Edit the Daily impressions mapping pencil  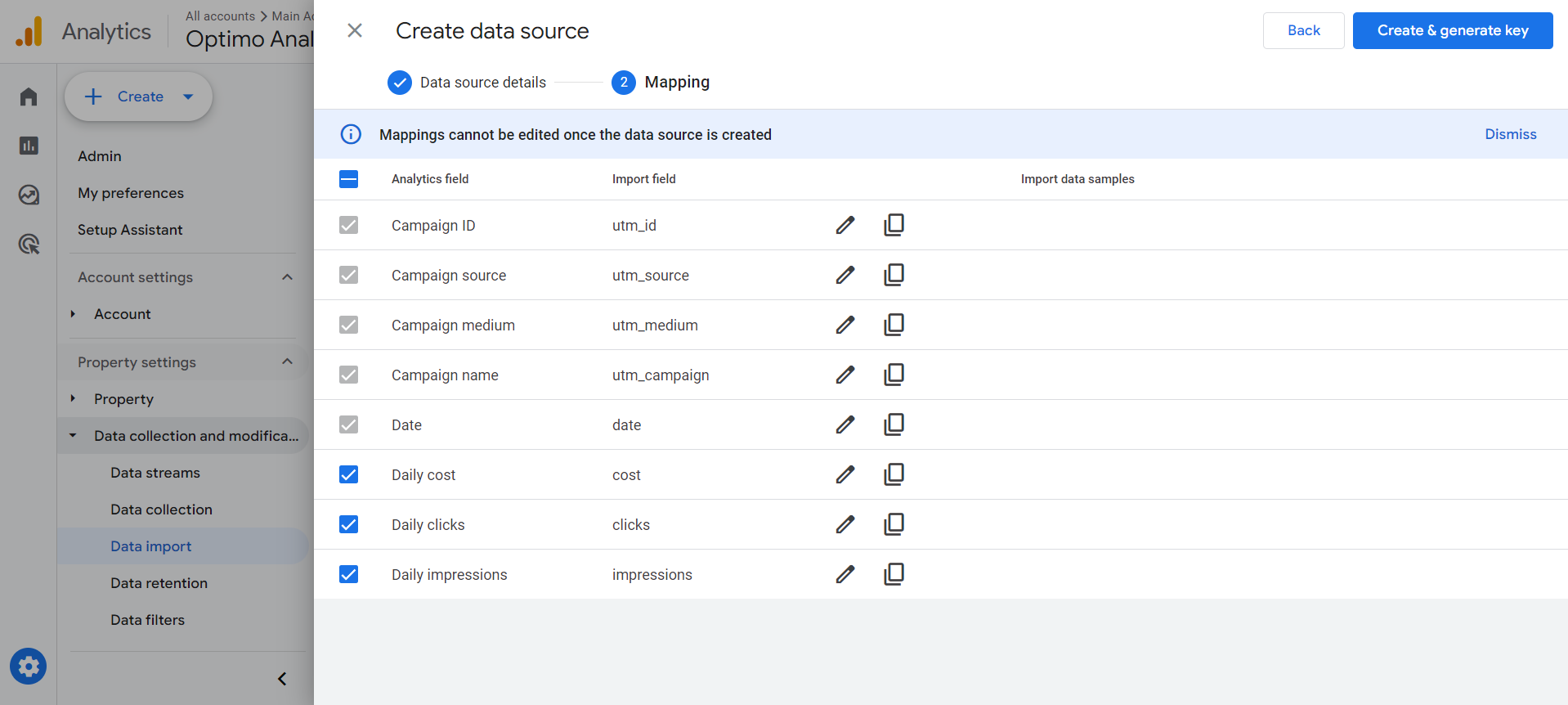845,574
